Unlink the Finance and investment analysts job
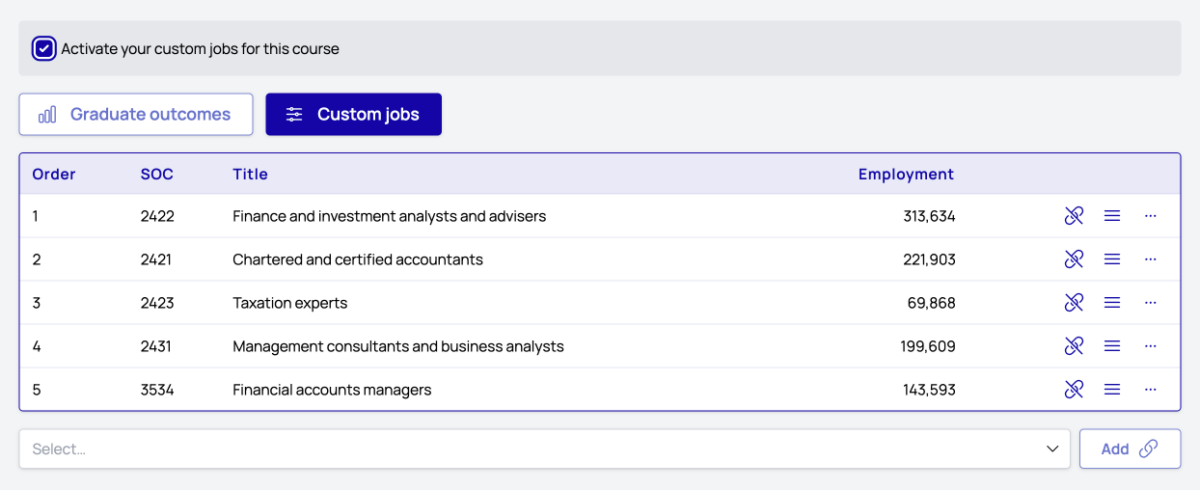Image resolution: width=1200 pixels, height=490 pixels. (1074, 216)
